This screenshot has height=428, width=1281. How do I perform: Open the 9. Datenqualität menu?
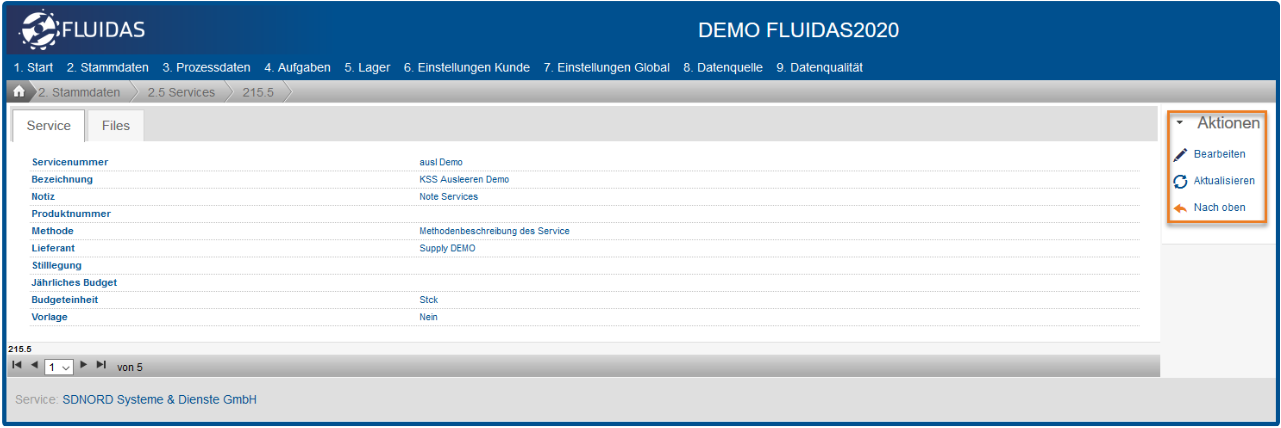coord(819,68)
